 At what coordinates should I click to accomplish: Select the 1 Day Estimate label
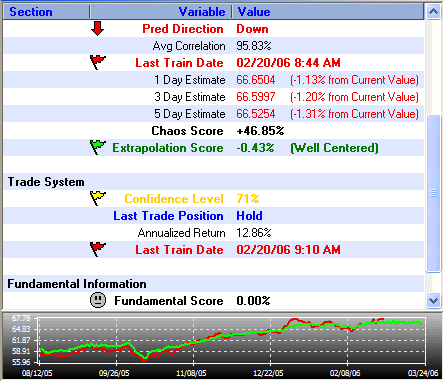click(190, 80)
